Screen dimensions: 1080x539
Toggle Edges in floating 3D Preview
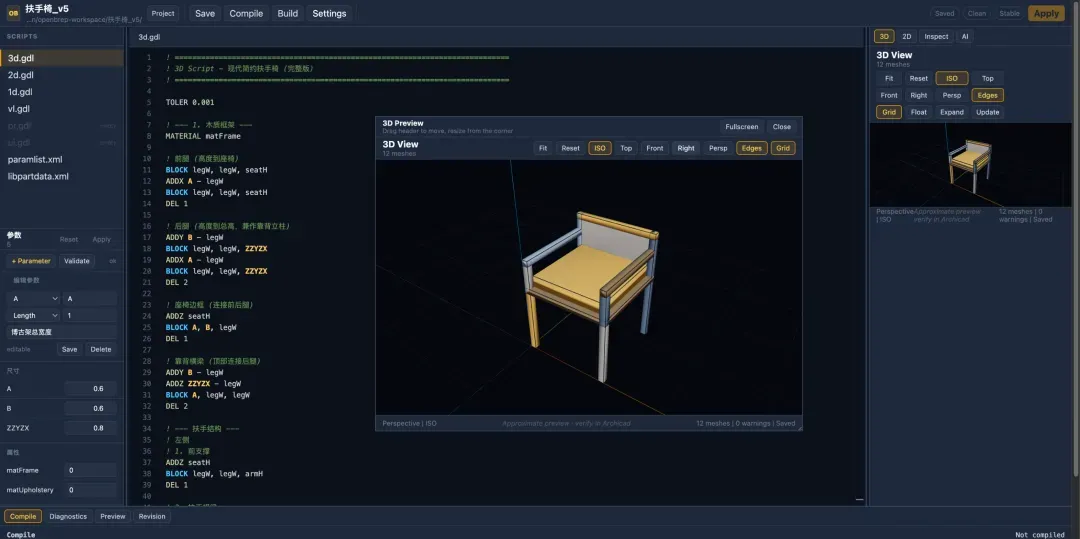click(x=751, y=148)
